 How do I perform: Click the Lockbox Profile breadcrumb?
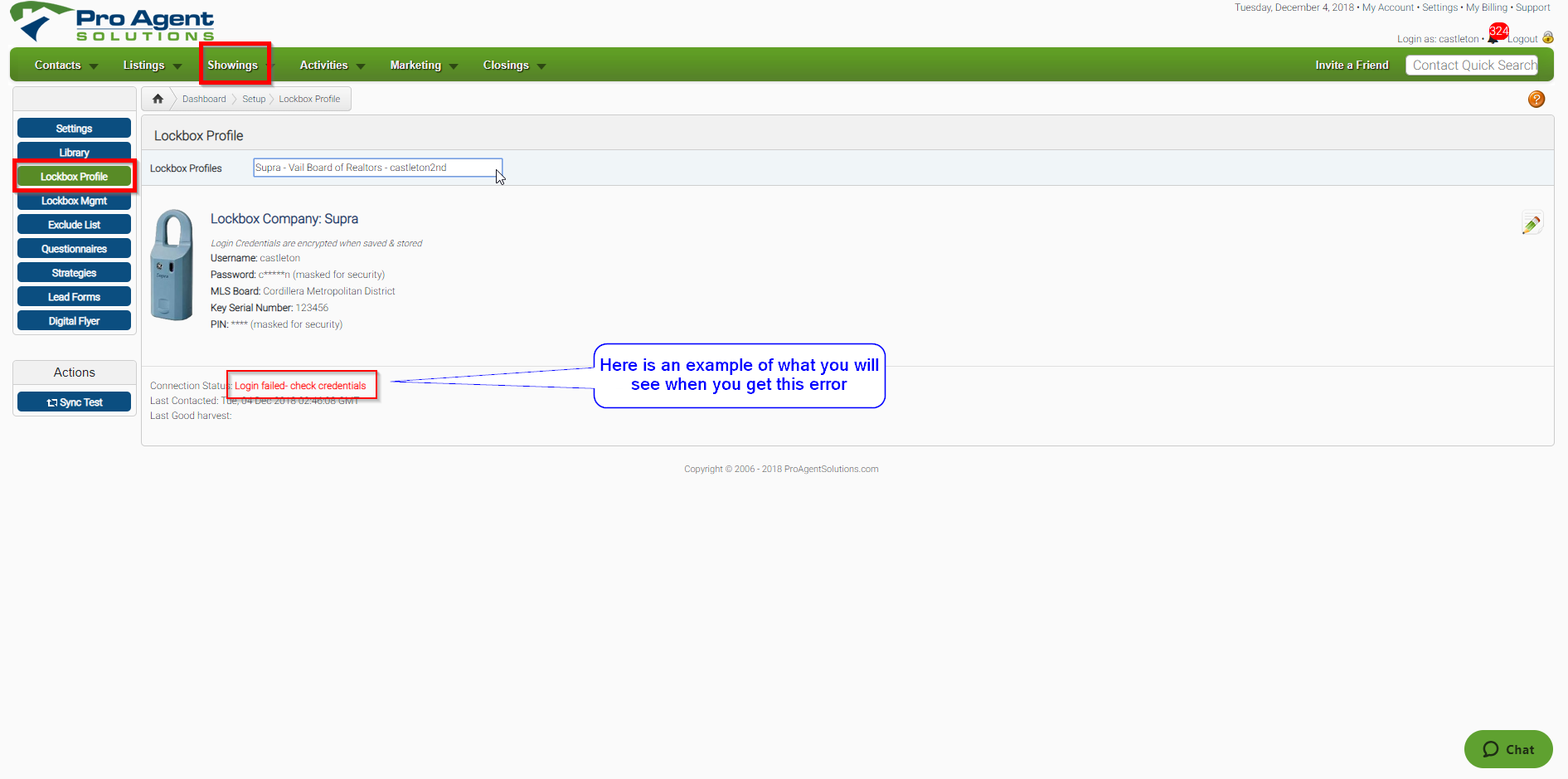[309, 99]
